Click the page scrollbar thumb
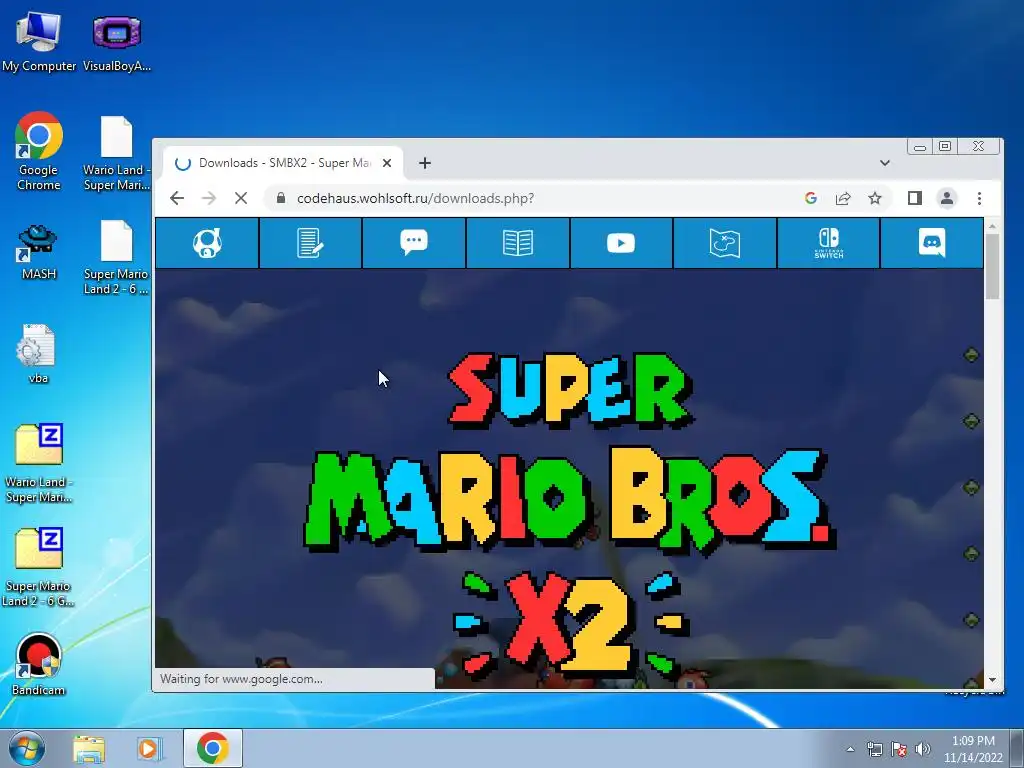 pos(993,266)
